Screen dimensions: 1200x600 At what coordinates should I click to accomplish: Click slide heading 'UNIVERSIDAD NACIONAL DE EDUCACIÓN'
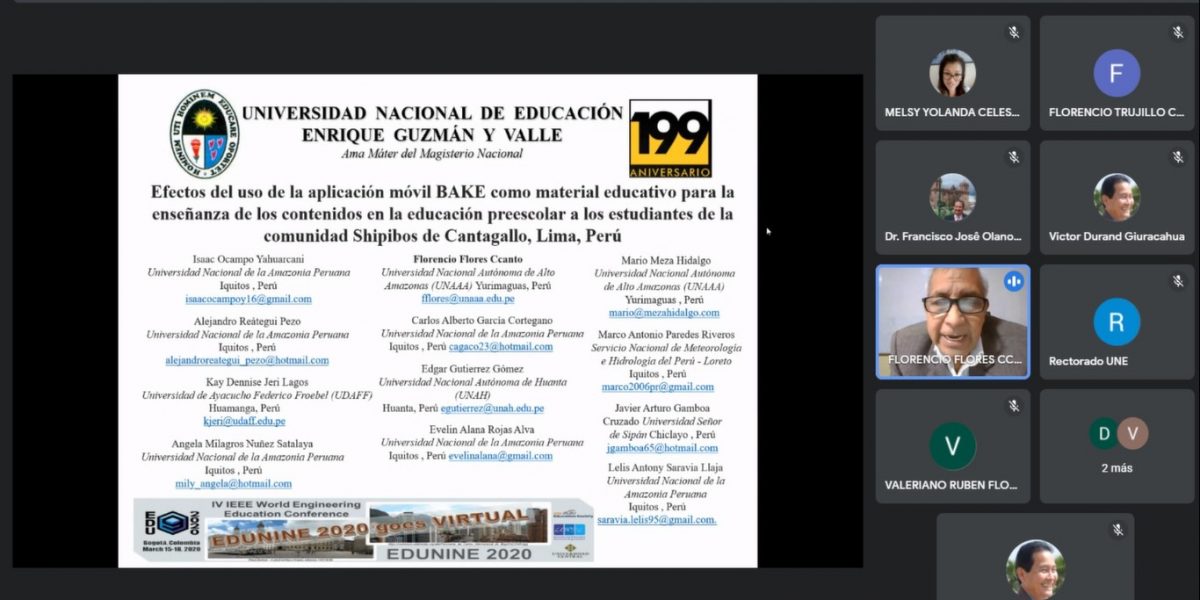[x=432, y=113]
